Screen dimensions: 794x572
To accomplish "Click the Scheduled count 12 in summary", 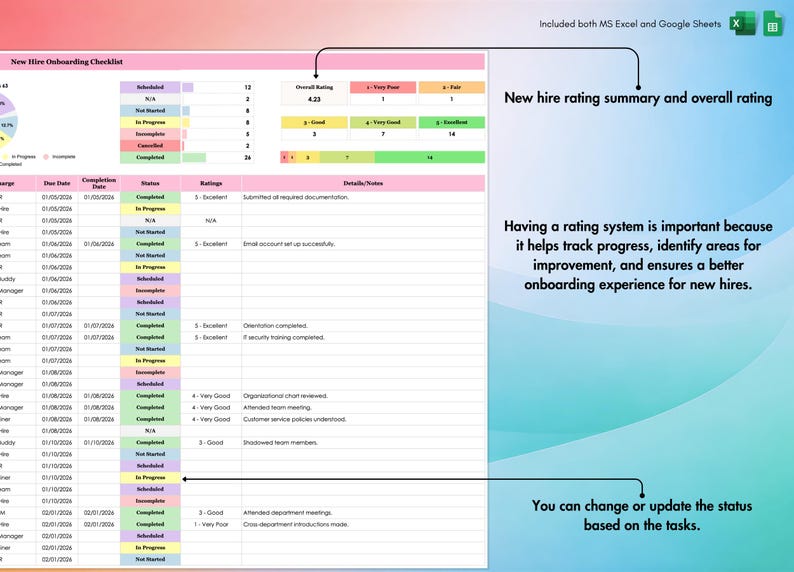I will point(248,88).
